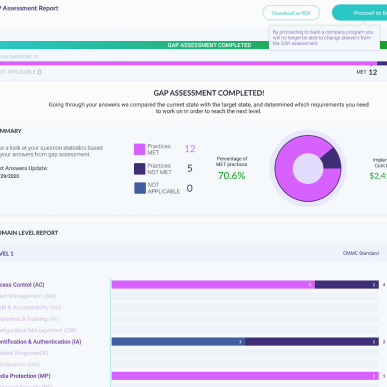Click the blue NOT APPLICABLE legend swatch

(x=140, y=188)
